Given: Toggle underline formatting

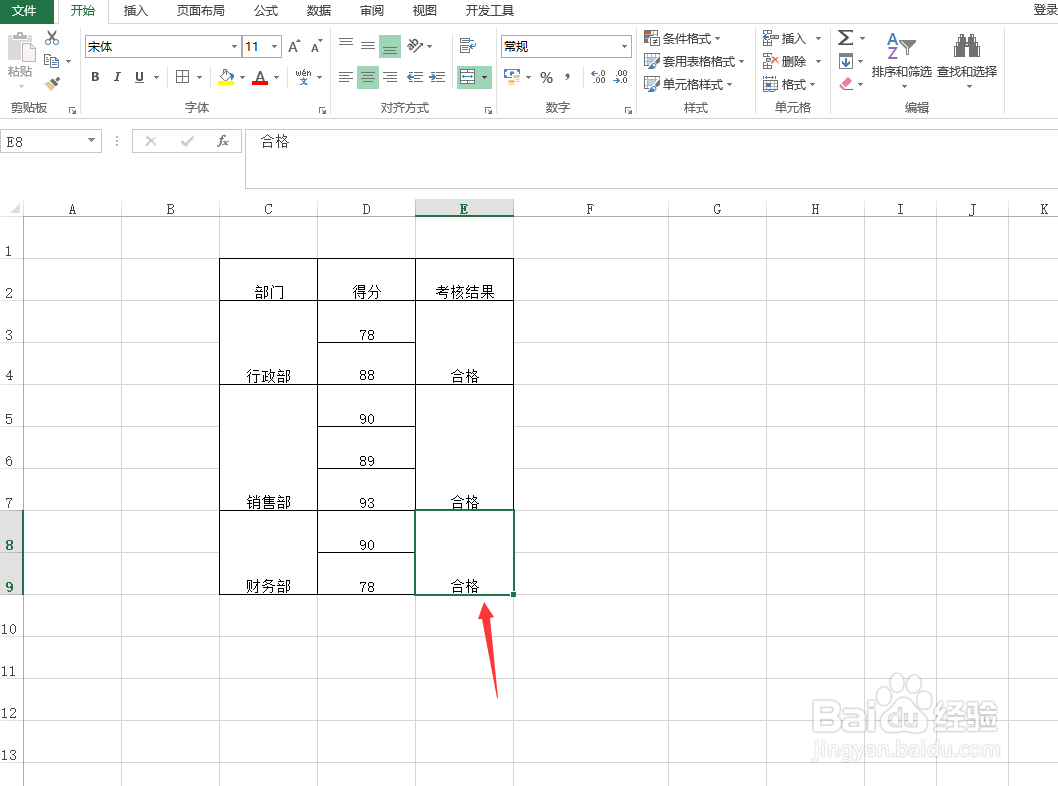Looking at the screenshot, I should click(138, 76).
